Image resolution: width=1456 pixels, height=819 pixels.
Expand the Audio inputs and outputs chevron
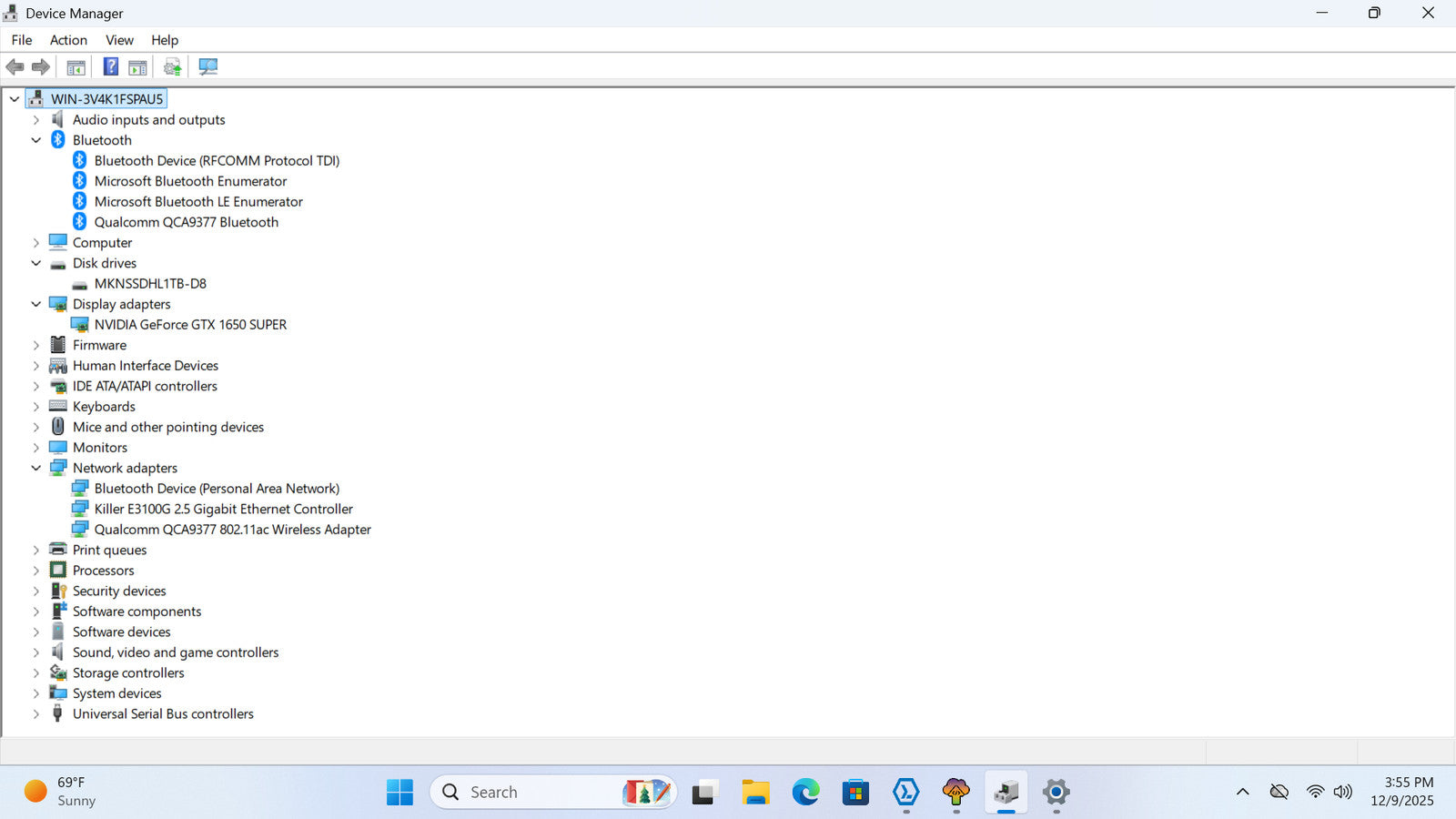coord(36,120)
